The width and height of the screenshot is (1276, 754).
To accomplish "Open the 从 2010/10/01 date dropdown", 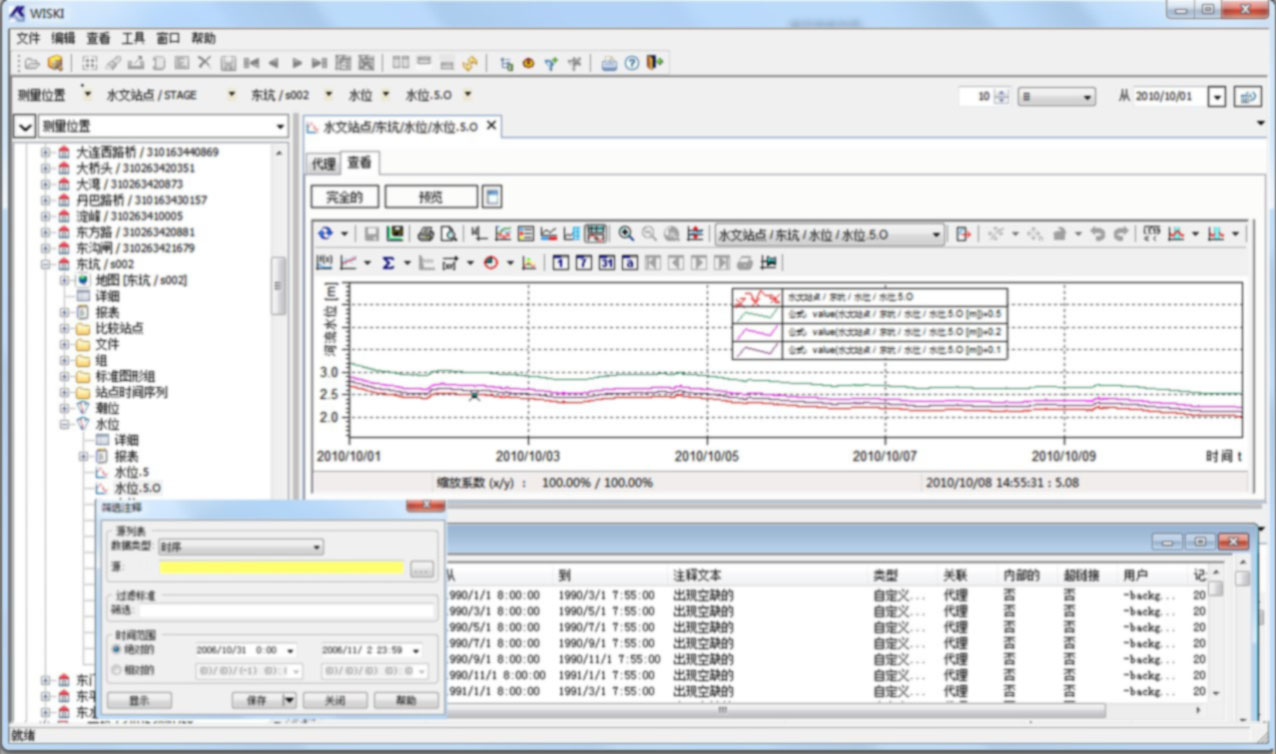I will [x=1216, y=97].
